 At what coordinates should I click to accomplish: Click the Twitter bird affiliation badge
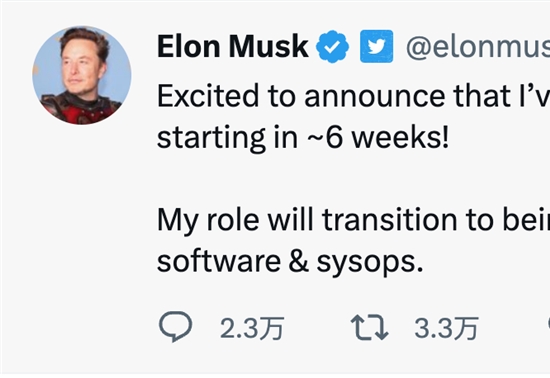pos(376,46)
